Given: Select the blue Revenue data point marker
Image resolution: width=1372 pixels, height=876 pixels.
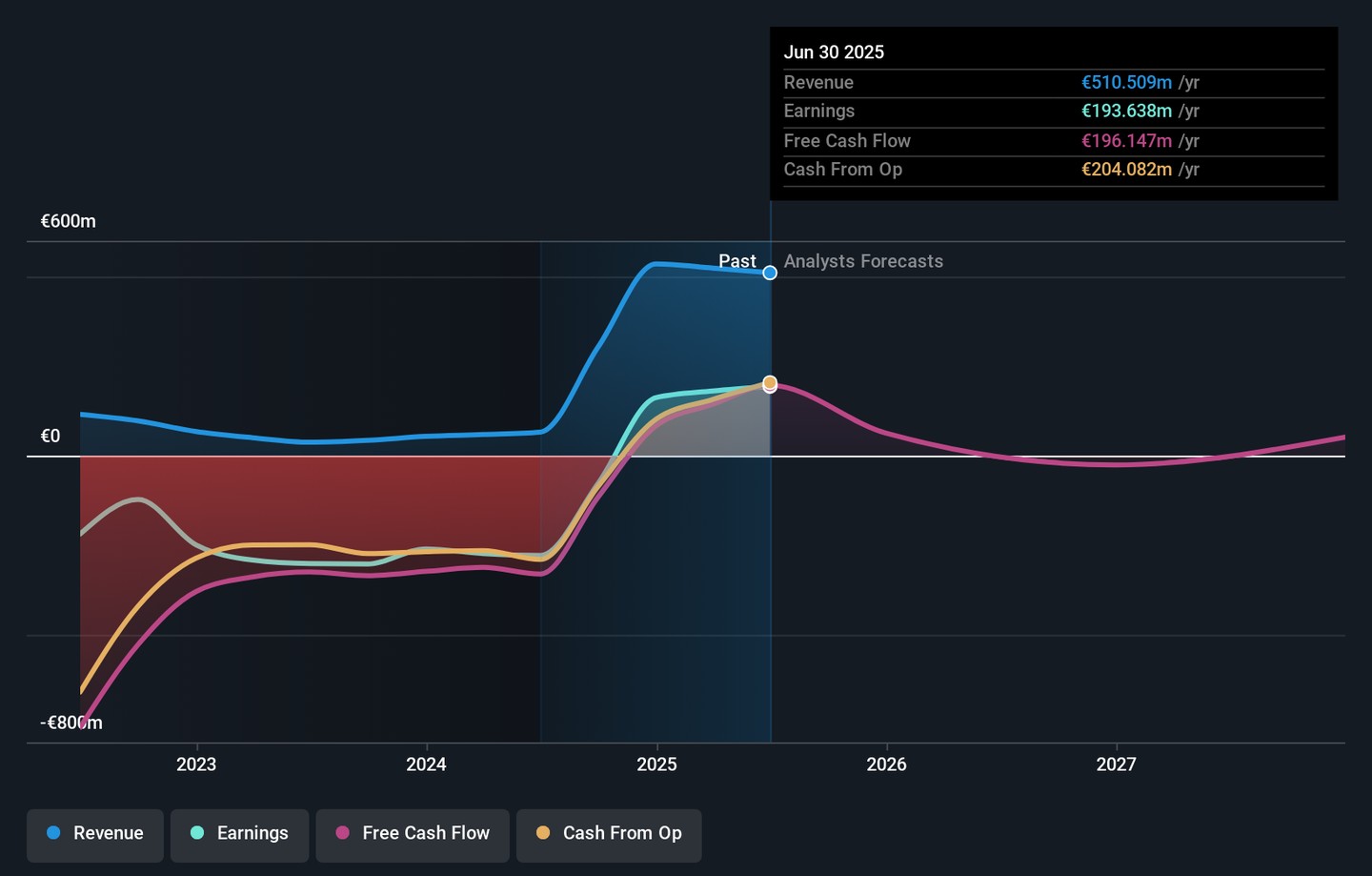Looking at the screenshot, I should coord(770,274).
